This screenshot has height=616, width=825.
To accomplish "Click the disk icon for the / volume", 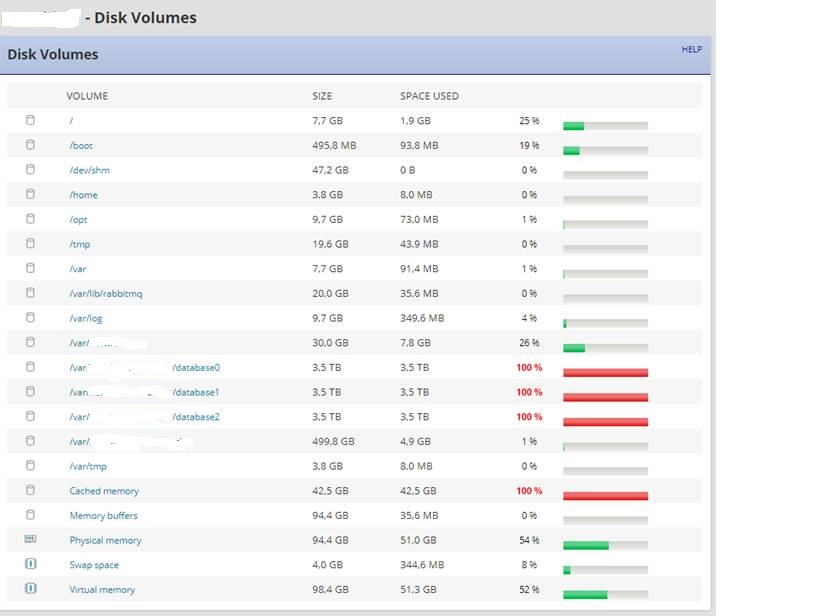I will (31, 120).
